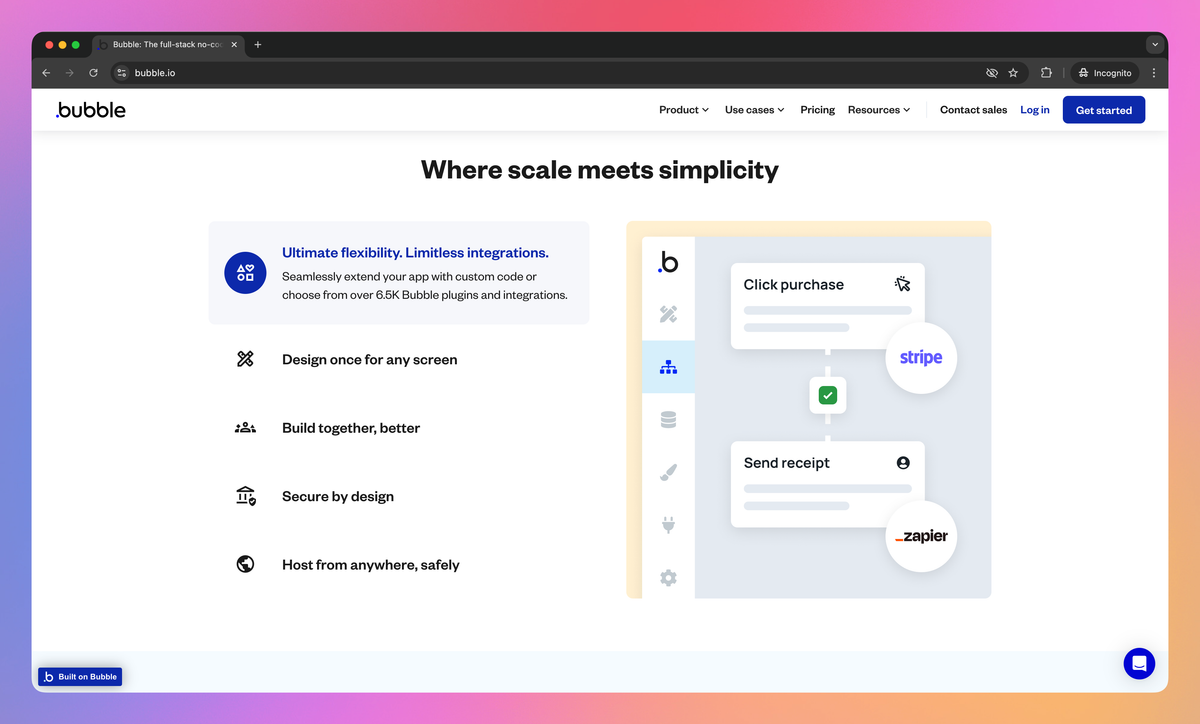Select the Workflow tree icon in illustration sidebar
This screenshot has height=724, width=1200.
[668, 367]
